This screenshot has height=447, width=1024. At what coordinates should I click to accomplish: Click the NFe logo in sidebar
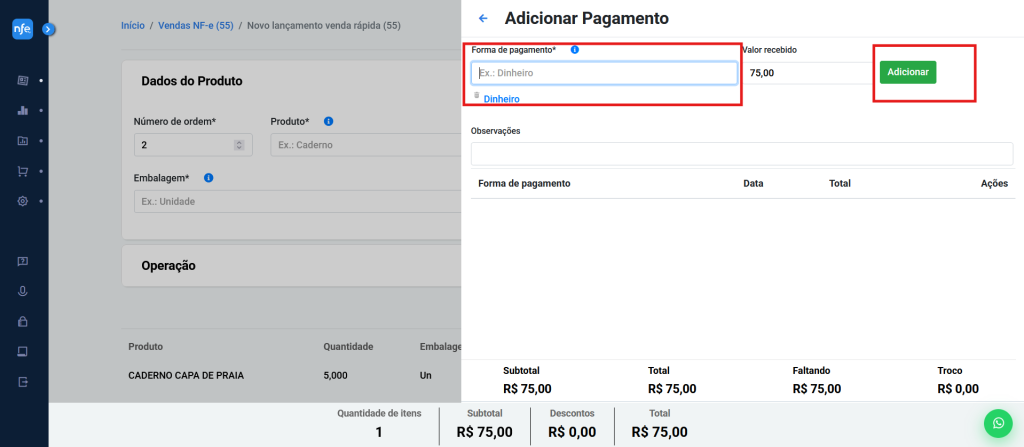click(22, 30)
